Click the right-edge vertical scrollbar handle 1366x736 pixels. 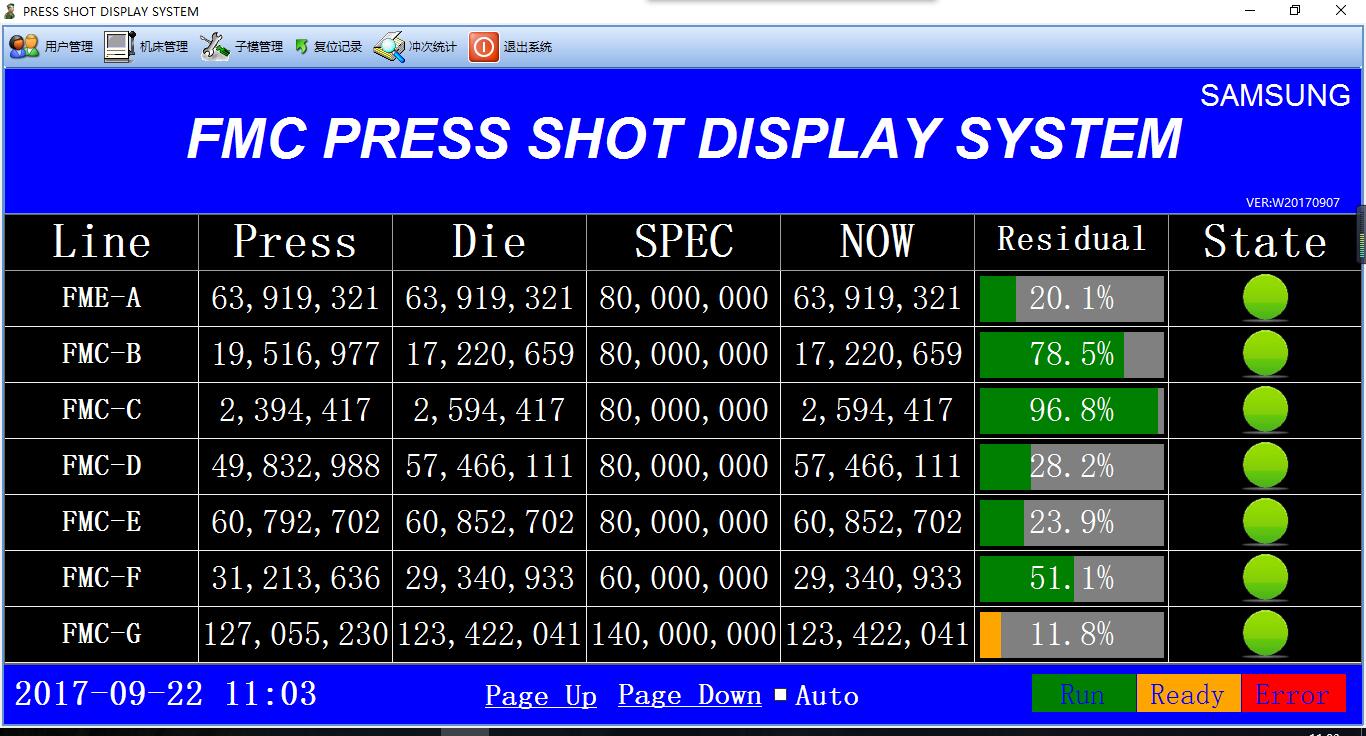point(1361,235)
